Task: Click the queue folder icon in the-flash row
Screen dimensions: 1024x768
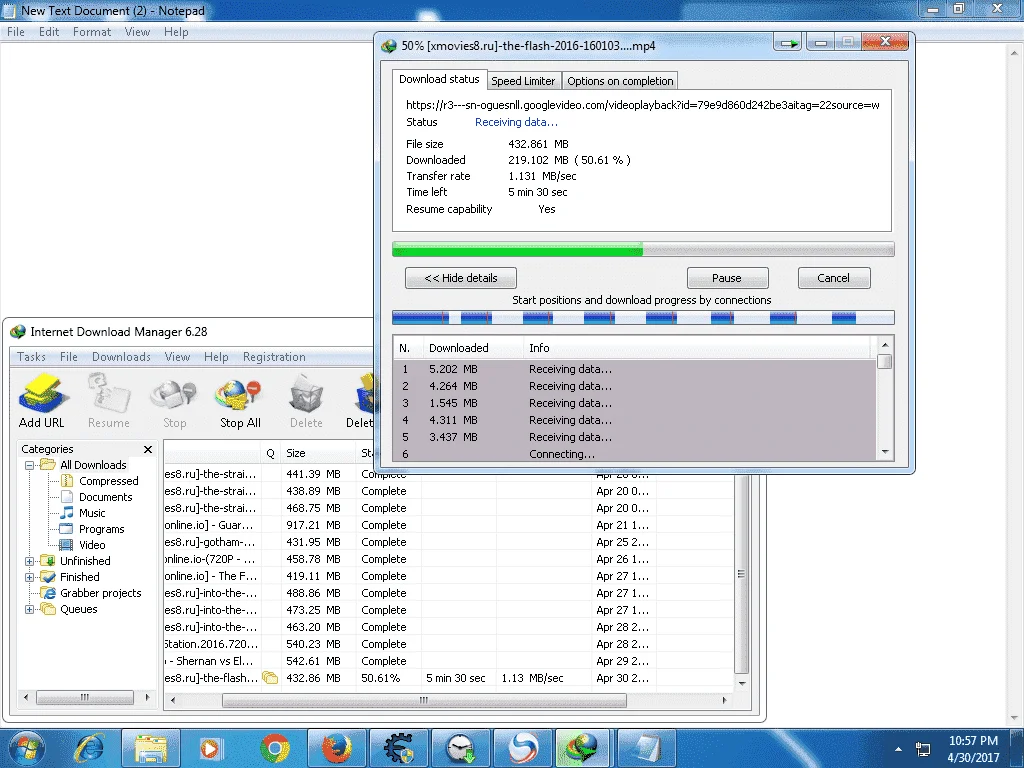Action: click(270, 678)
